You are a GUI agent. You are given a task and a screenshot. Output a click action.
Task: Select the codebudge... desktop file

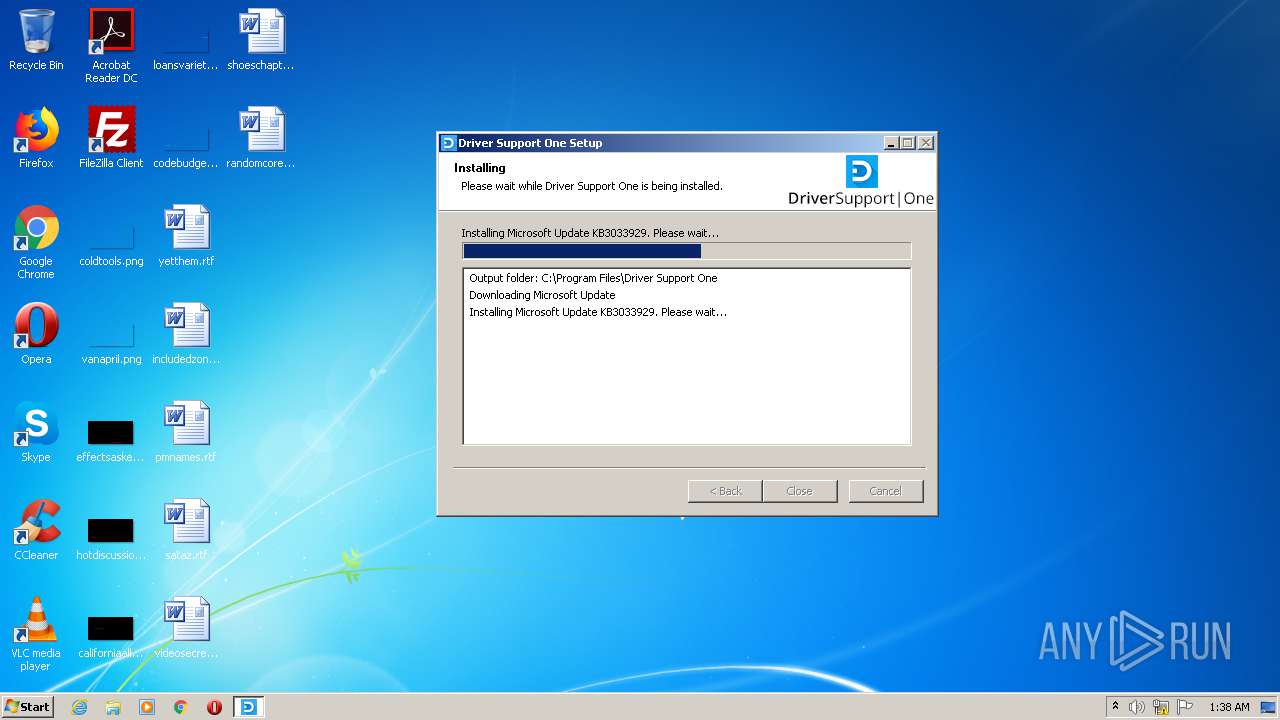[186, 139]
